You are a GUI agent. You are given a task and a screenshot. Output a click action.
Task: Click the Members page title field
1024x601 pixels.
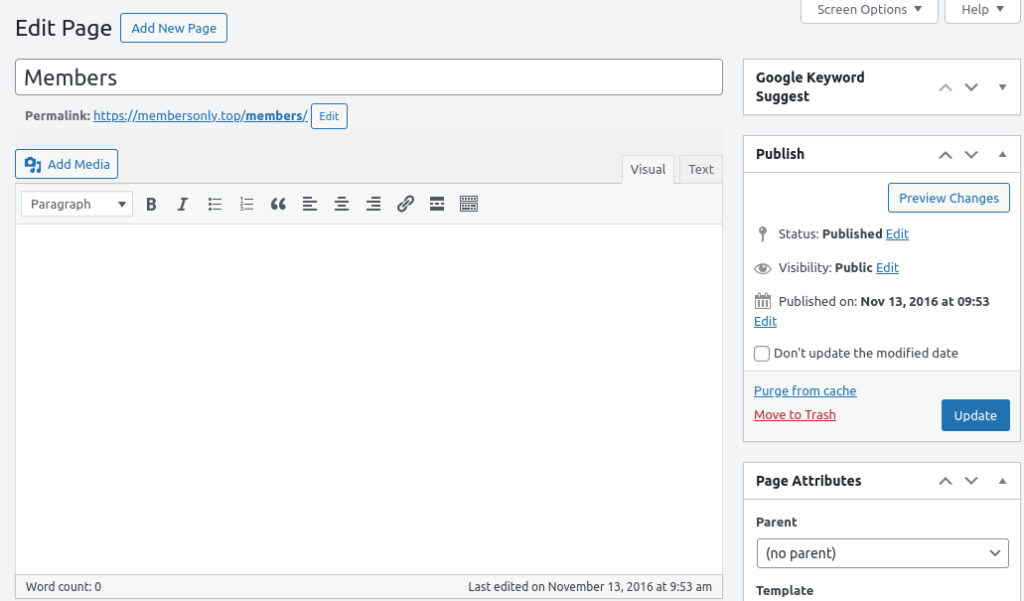(369, 77)
